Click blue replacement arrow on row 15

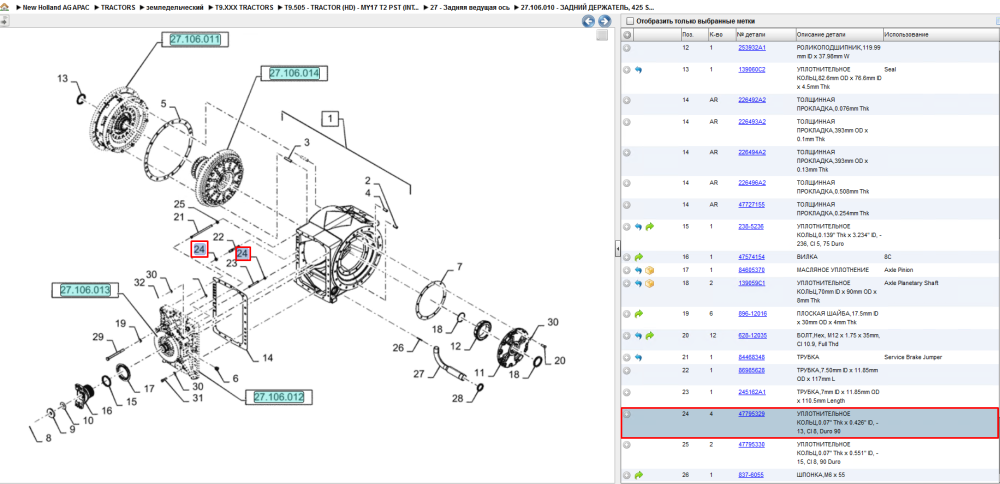pos(639,226)
